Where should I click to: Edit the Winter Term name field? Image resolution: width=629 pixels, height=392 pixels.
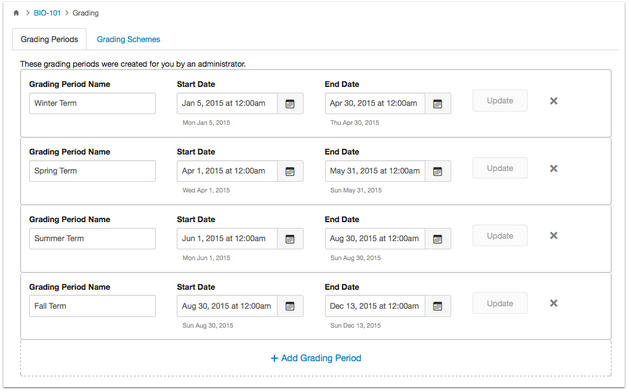92,104
